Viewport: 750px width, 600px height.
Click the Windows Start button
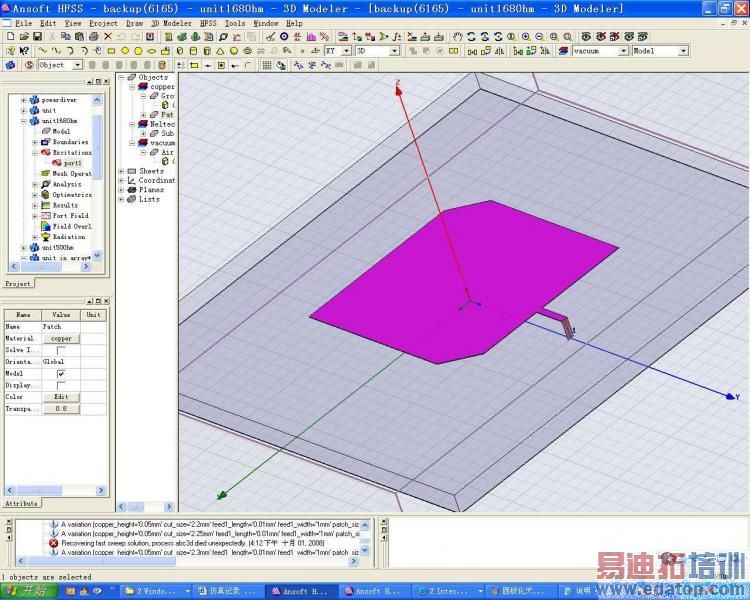[x=28, y=591]
